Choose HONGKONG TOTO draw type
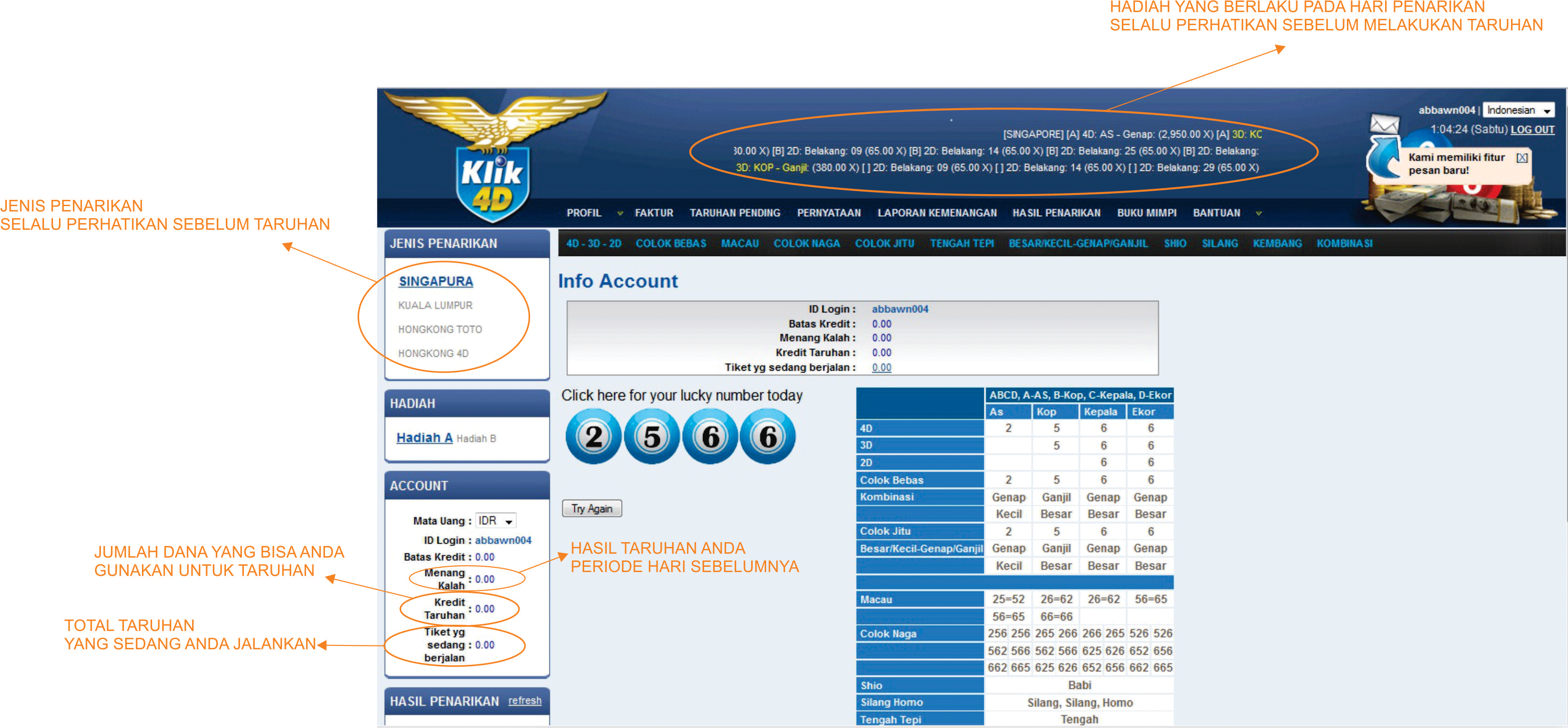This screenshot has width=1568, height=728. pos(440,329)
